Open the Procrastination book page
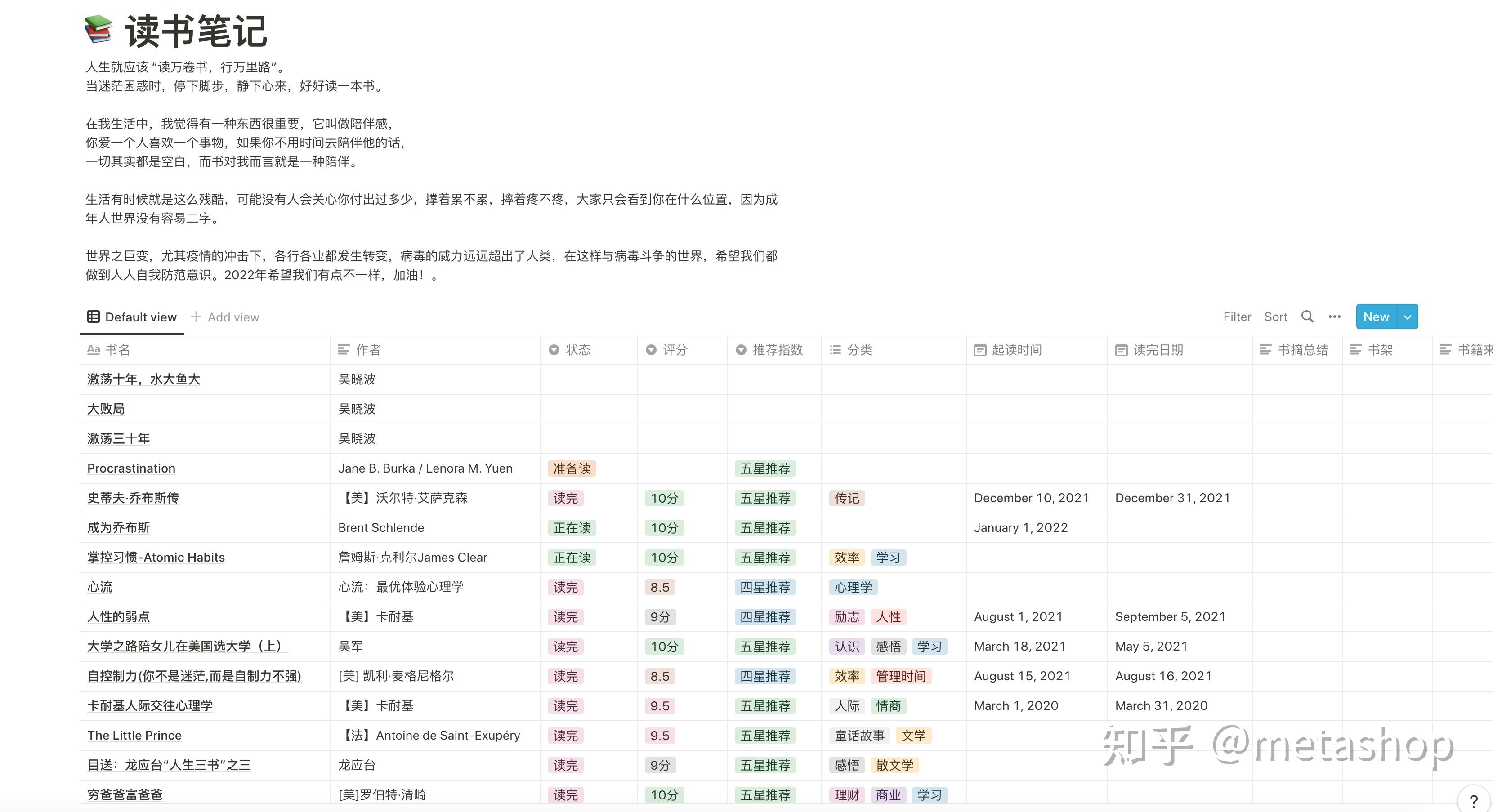 click(131, 468)
